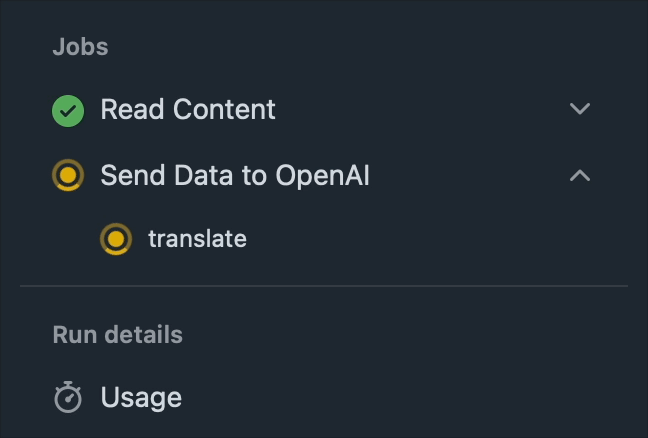The image size is (648, 438).
Task: Click the Read Content text label
Action: click(188, 110)
